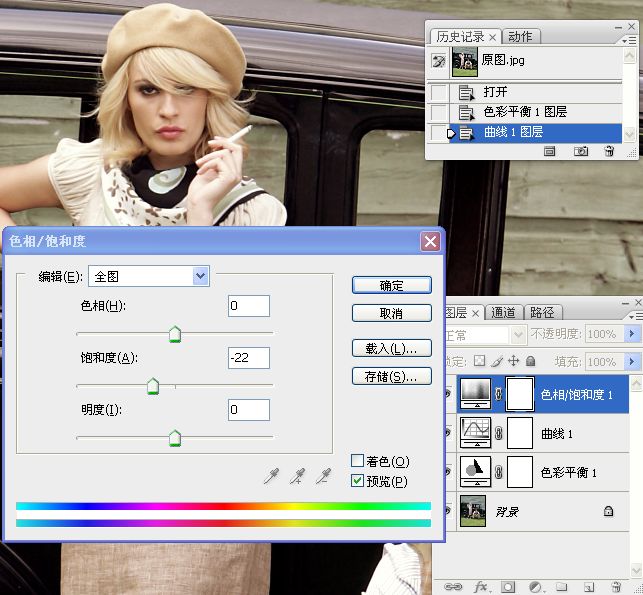643x595 pixels.
Task: Open Layers panel options menu
Action: 635,316
